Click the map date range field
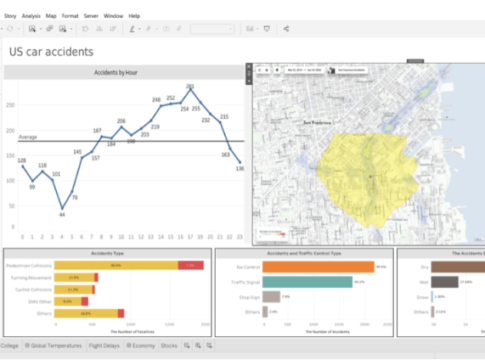Screen dimensions: 485x360 point(304,70)
